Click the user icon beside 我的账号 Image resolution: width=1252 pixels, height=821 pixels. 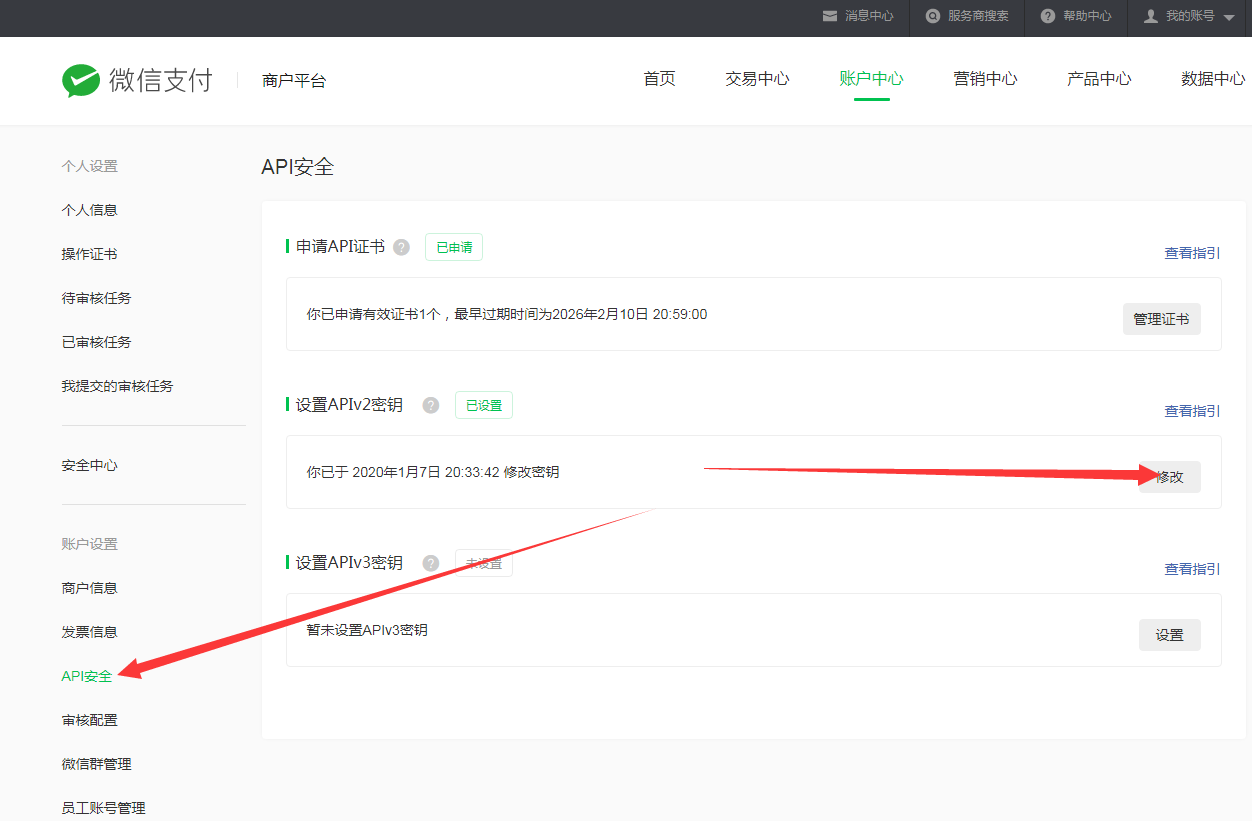[x=1151, y=16]
